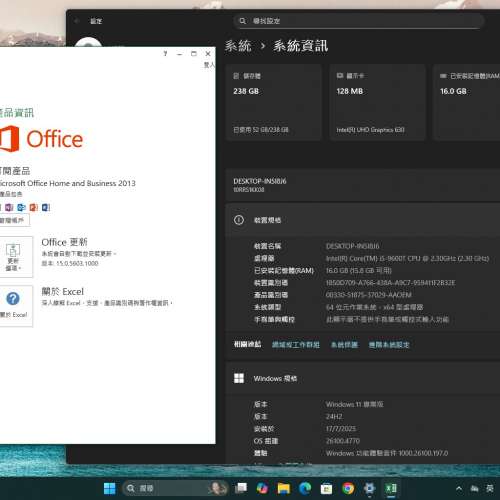
Task: Open Task View from the taskbar
Action: [241, 488]
